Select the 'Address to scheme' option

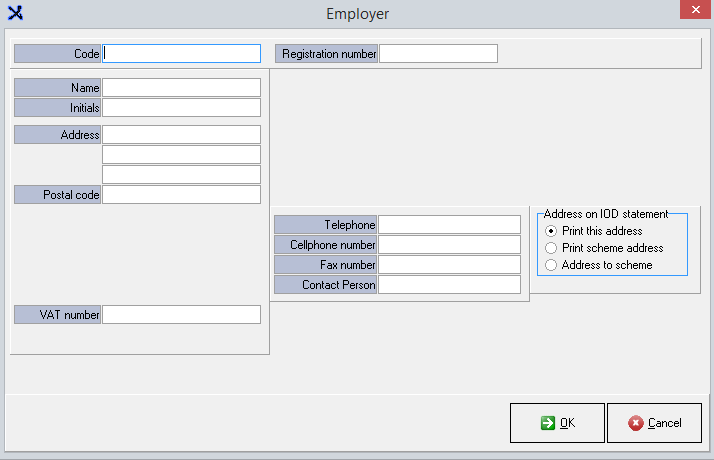click(551, 265)
